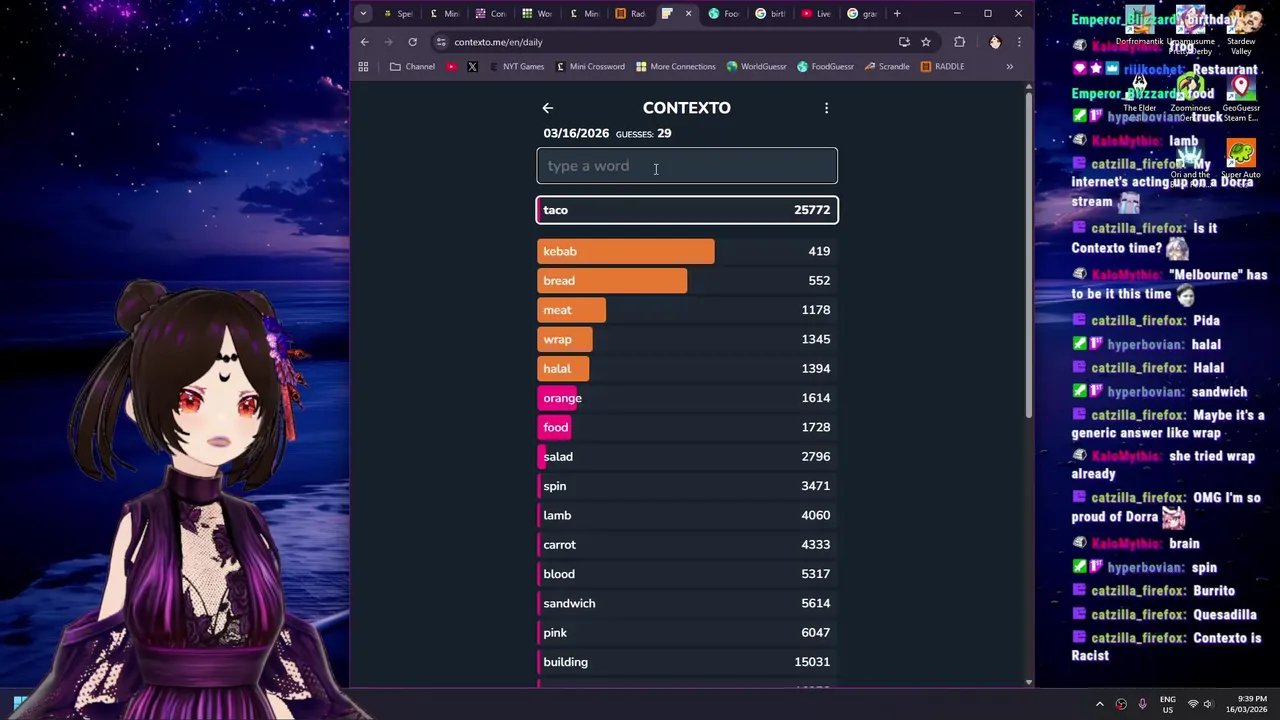Open the YouTube bookmark icon
The image size is (1280, 720).
452,67
